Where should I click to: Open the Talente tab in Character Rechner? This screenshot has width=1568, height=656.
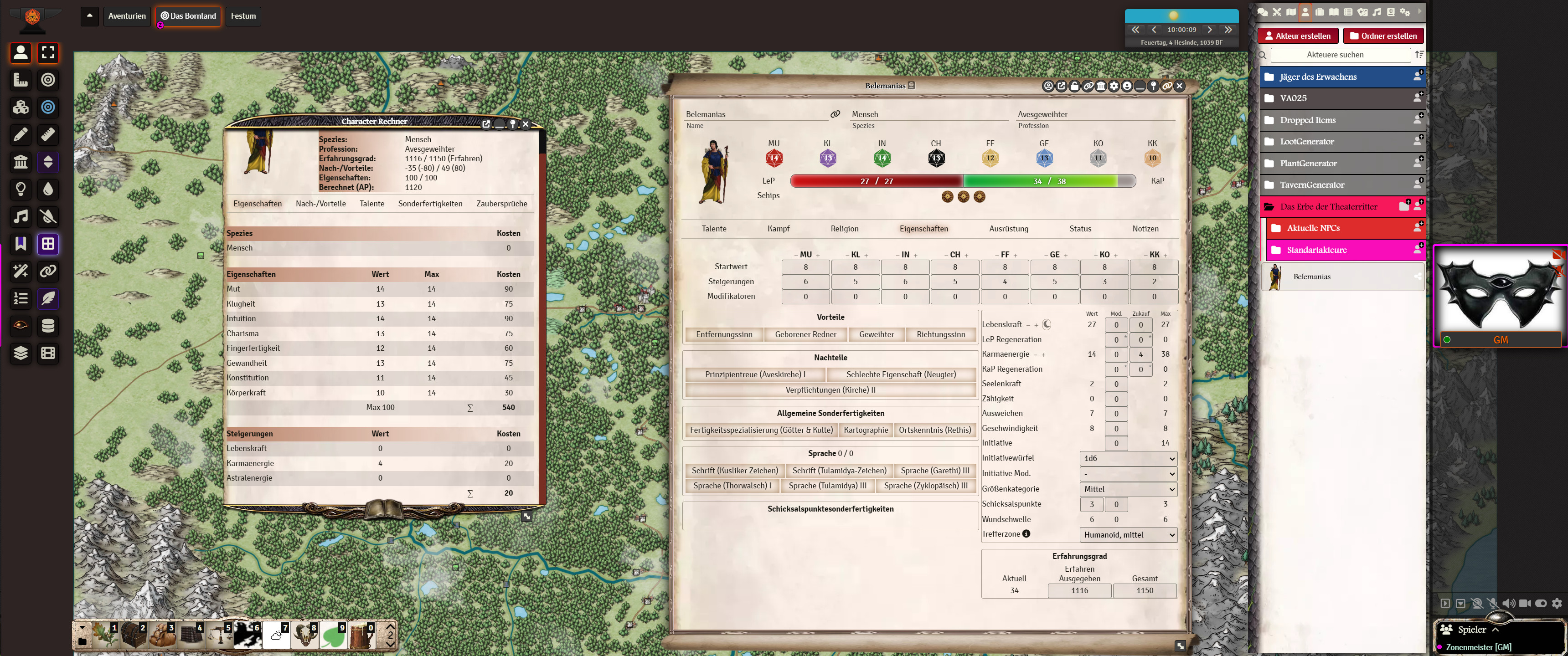(x=371, y=204)
